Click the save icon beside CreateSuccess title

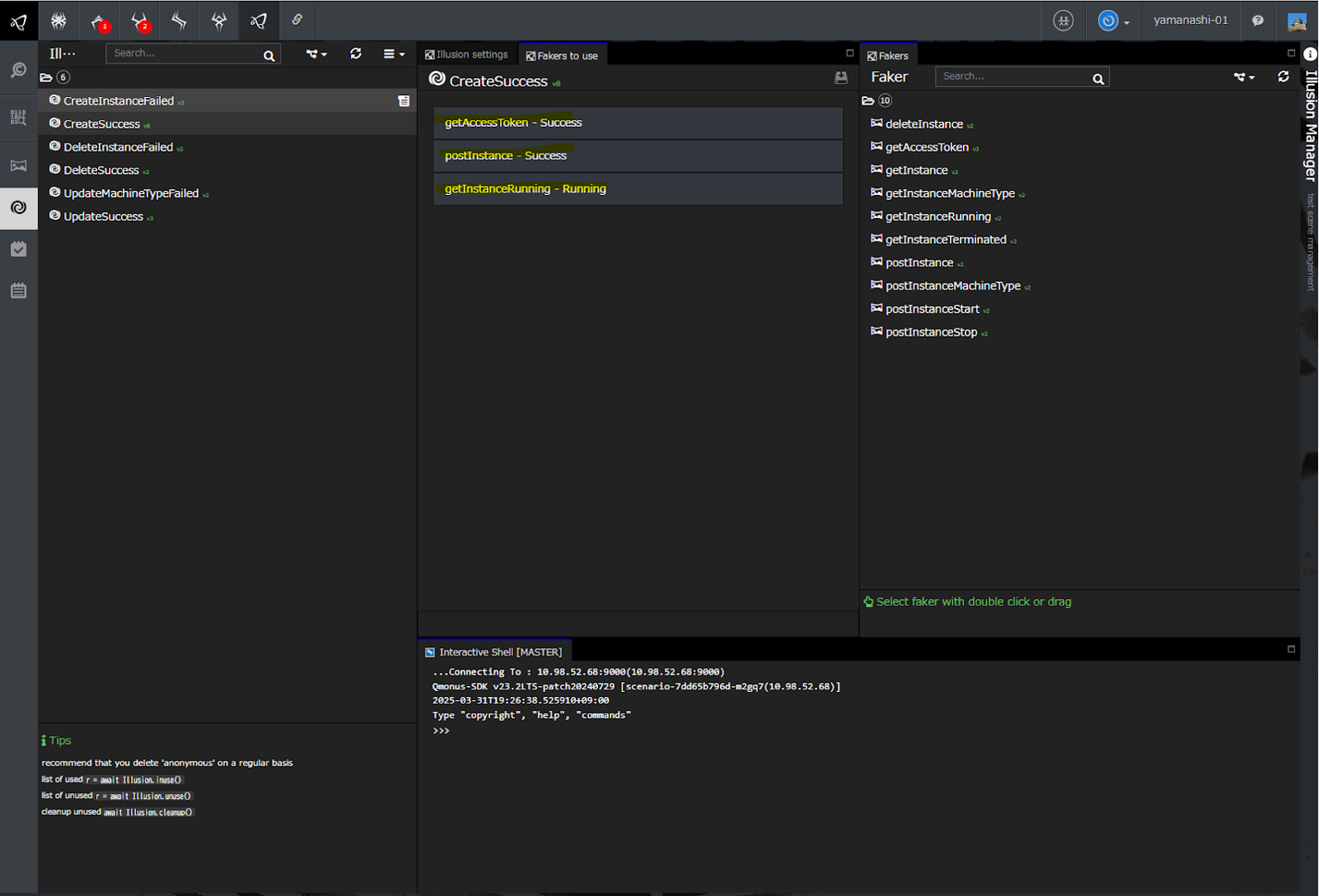pos(840,78)
